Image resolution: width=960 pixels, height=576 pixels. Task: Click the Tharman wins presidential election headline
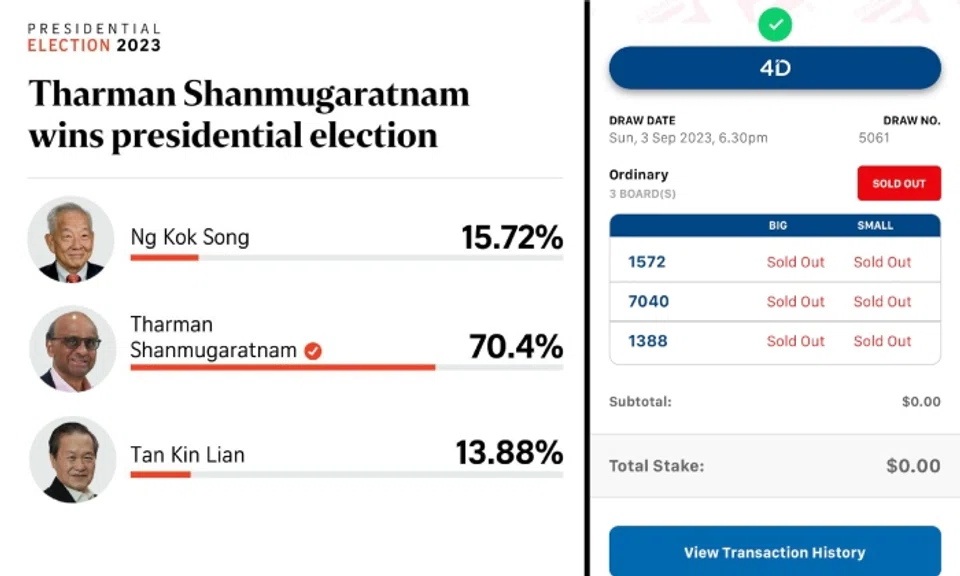249,114
